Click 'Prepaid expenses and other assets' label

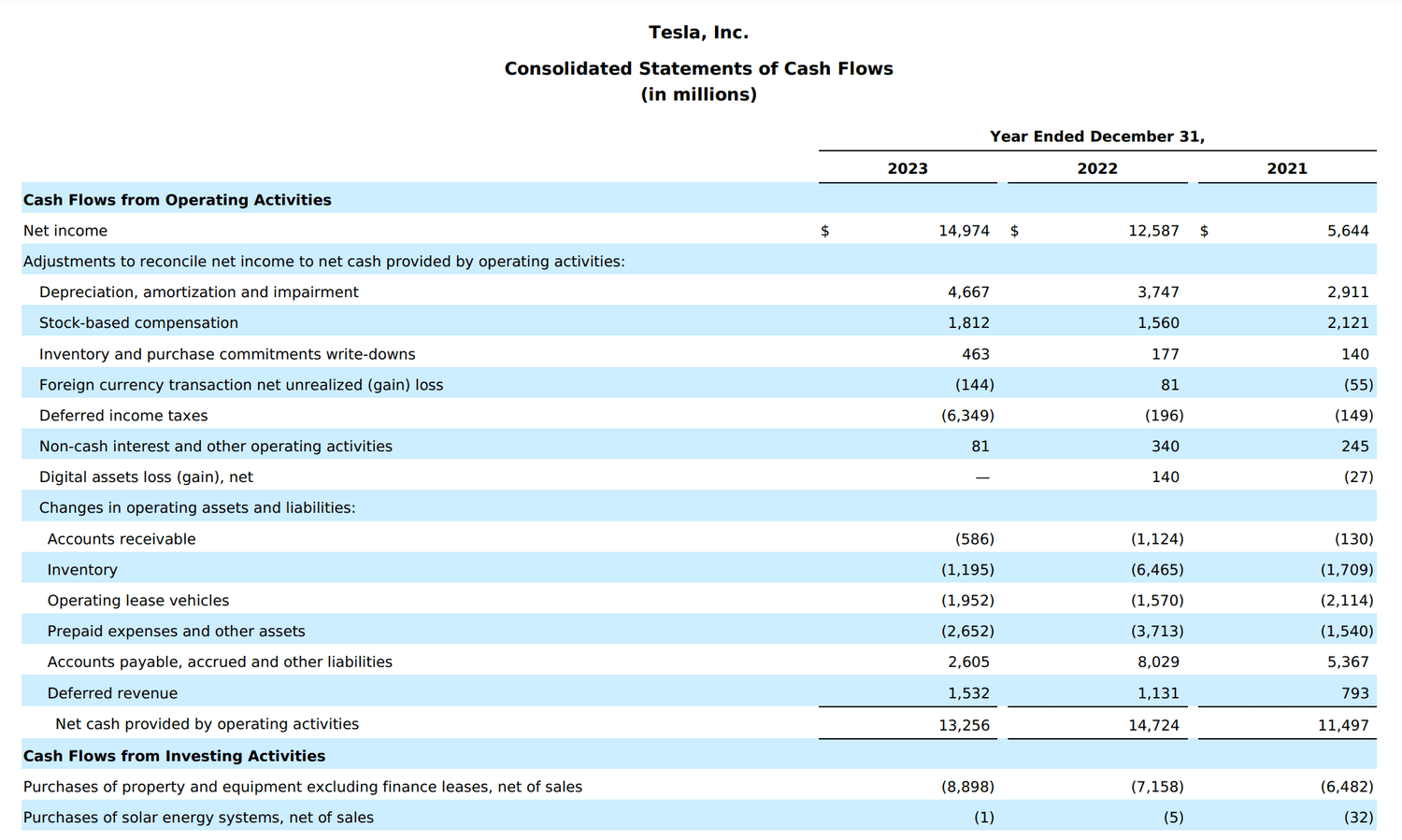(177, 632)
